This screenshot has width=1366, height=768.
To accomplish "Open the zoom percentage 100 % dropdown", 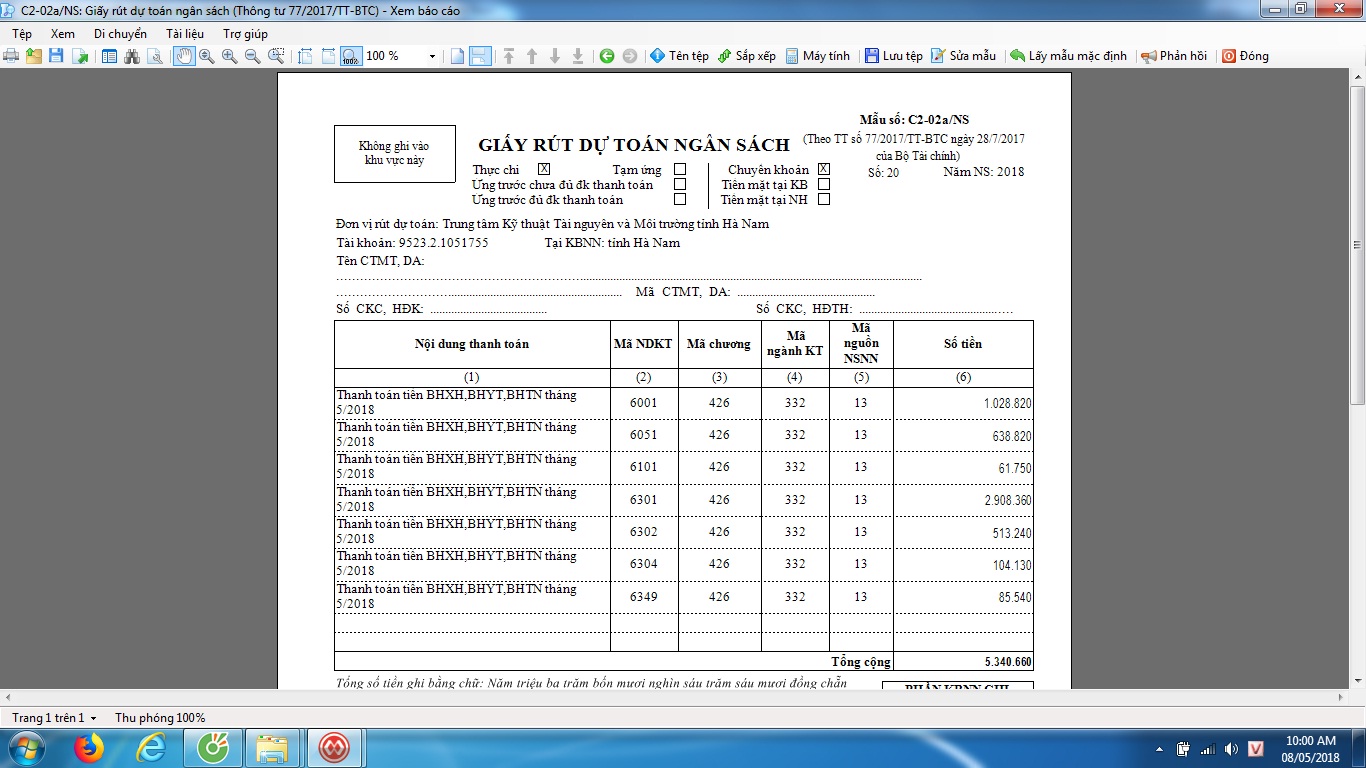I will tap(432, 56).
